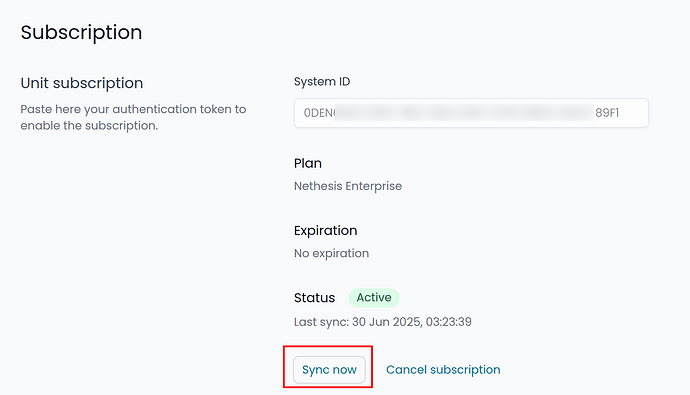Click the 'enable the subscription.' text line
690x395 pixels.
click(x=89, y=126)
